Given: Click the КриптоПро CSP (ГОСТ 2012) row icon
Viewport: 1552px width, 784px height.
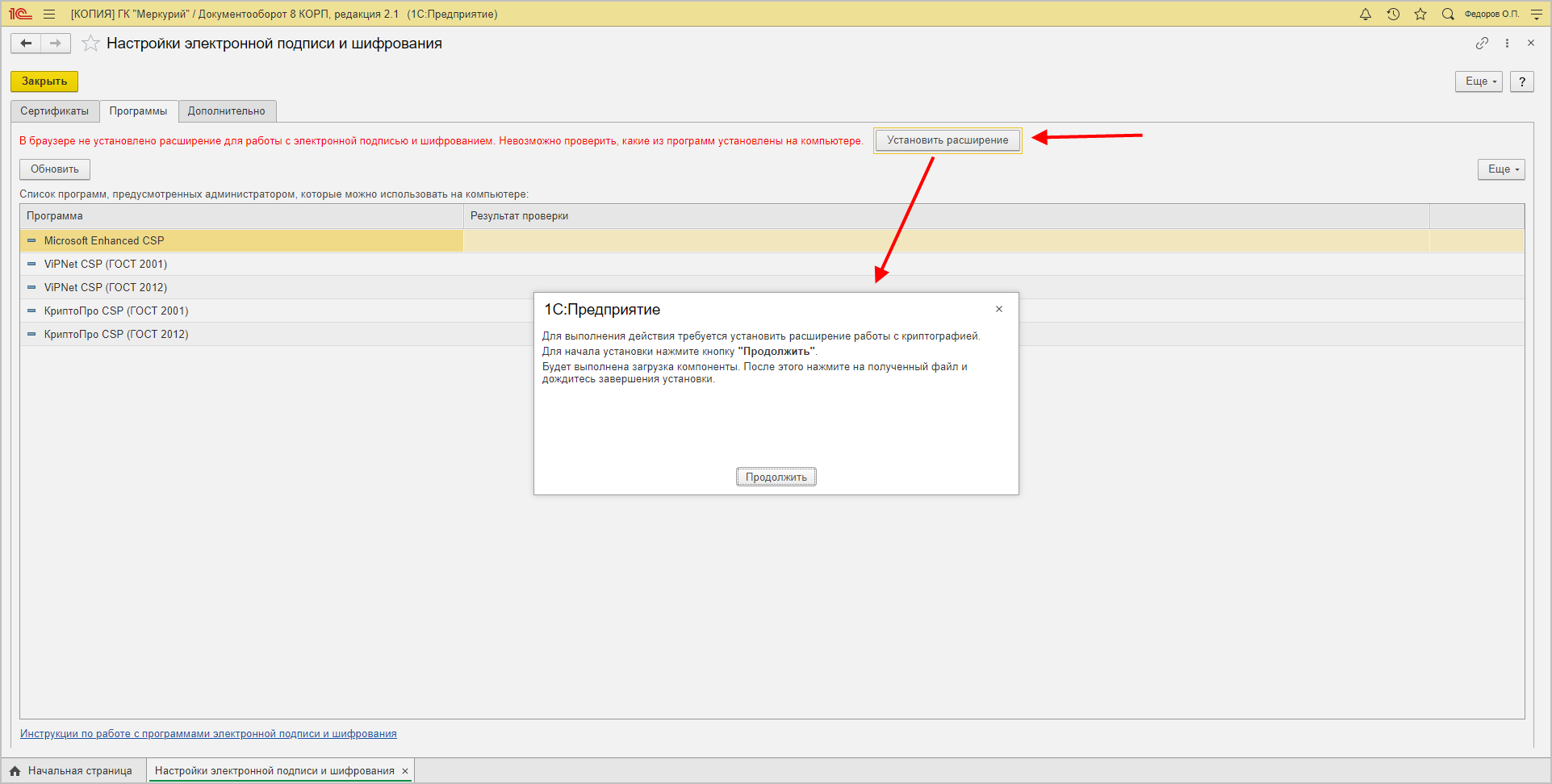Looking at the screenshot, I should click(x=31, y=334).
